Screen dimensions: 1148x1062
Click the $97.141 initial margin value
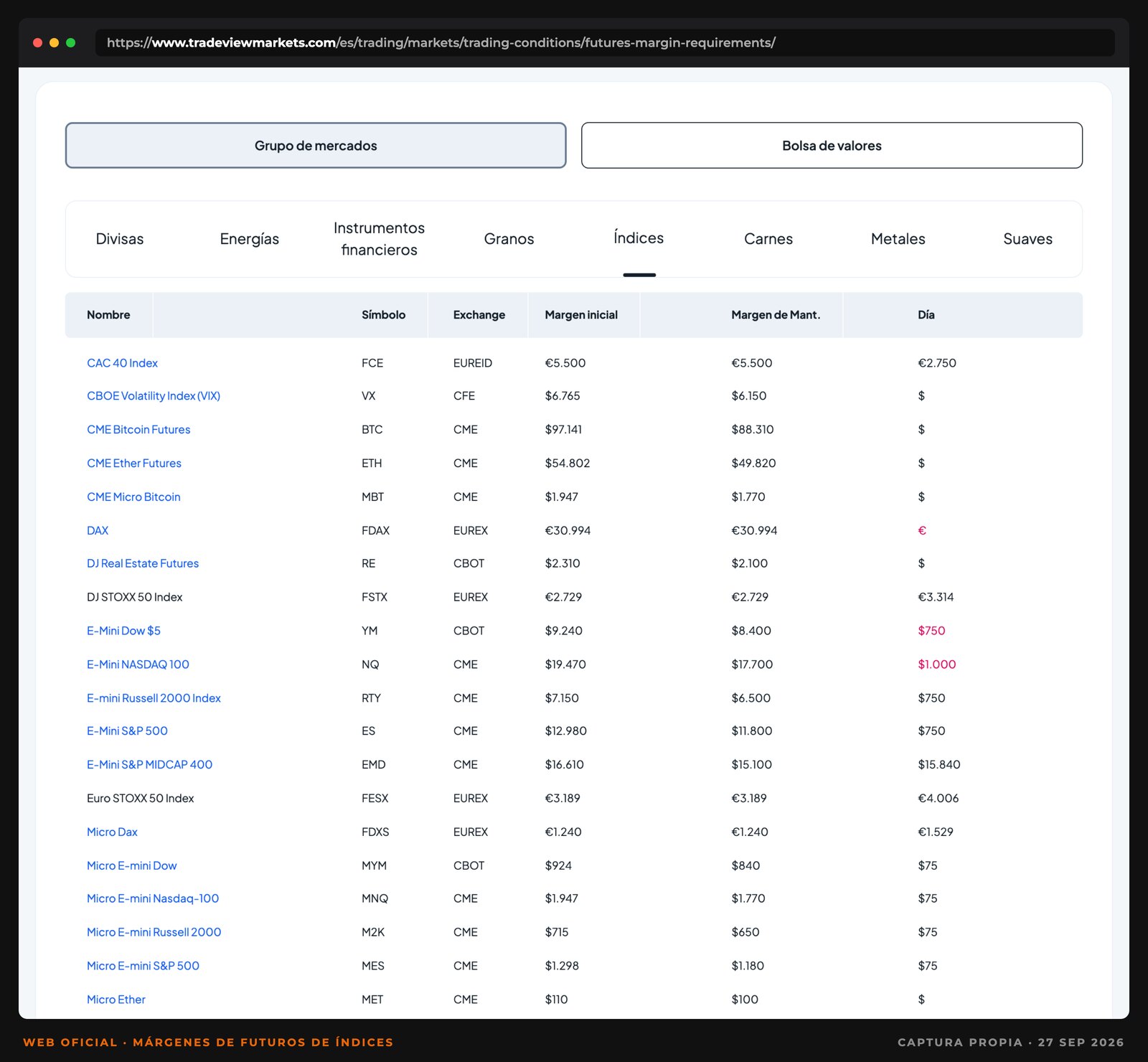(x=563, y=430)
